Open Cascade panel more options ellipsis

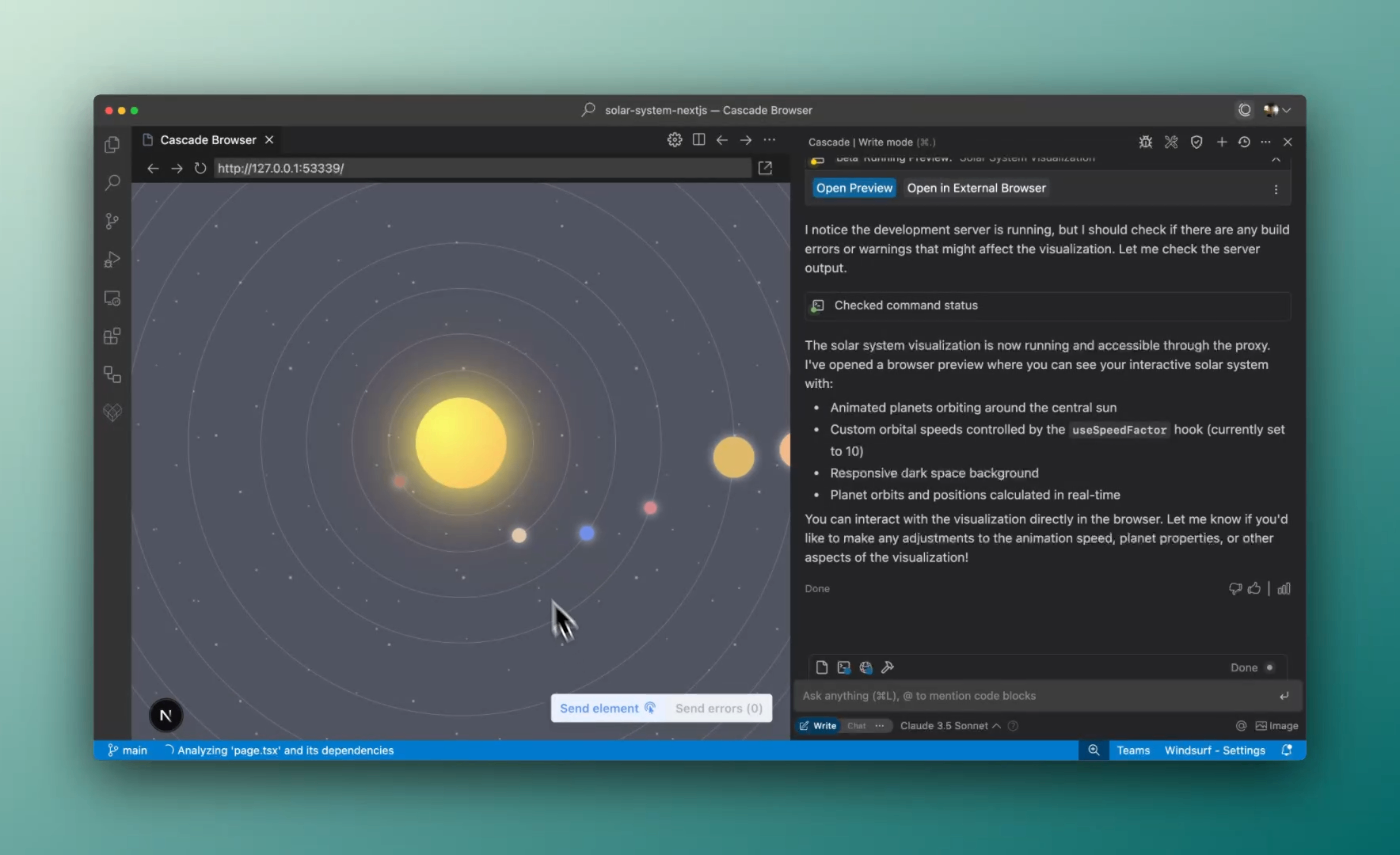pyautogui.click(x=1266, y=142)
